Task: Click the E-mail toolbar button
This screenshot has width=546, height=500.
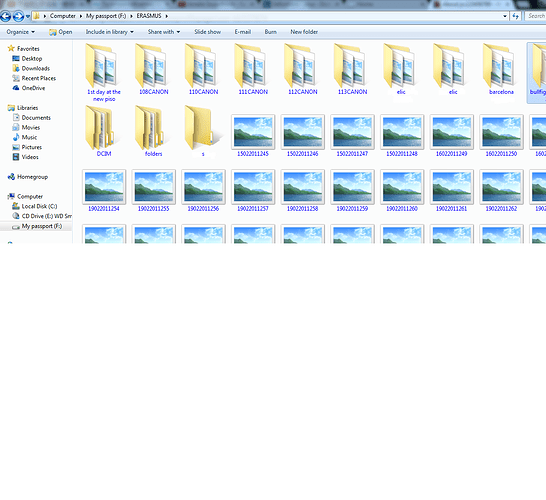Action: (x=243, y=32)
